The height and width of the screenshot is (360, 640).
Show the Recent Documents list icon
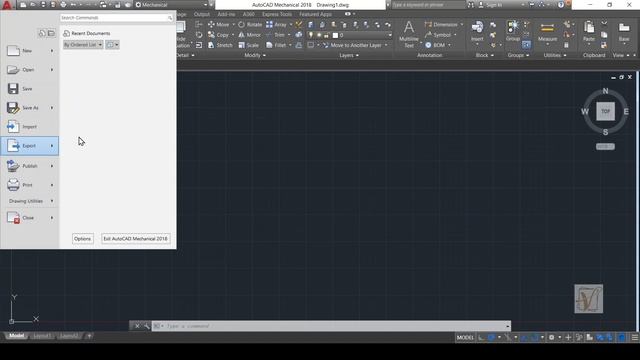(42, 33)
